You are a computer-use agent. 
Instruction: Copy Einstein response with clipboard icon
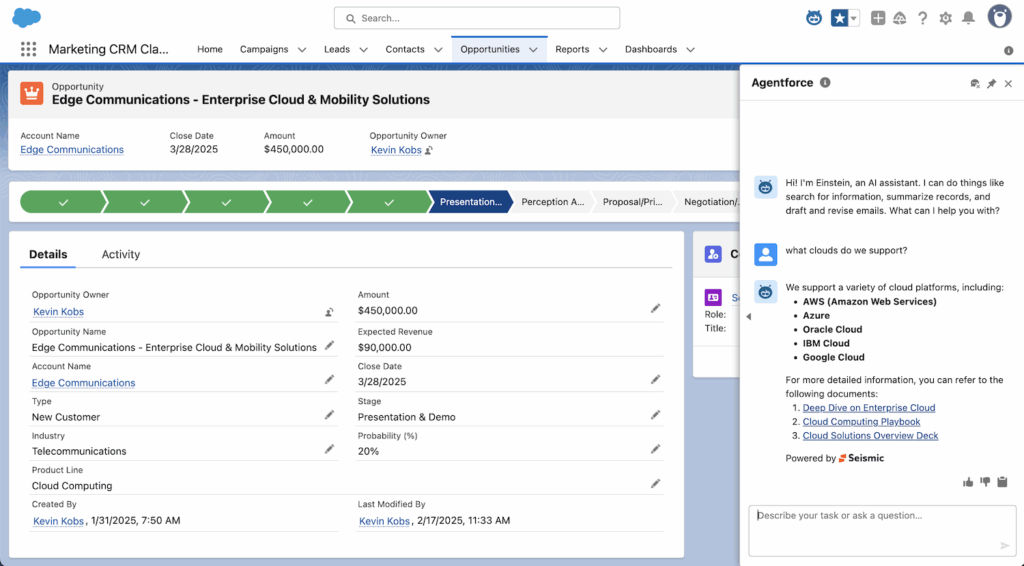1002,482
